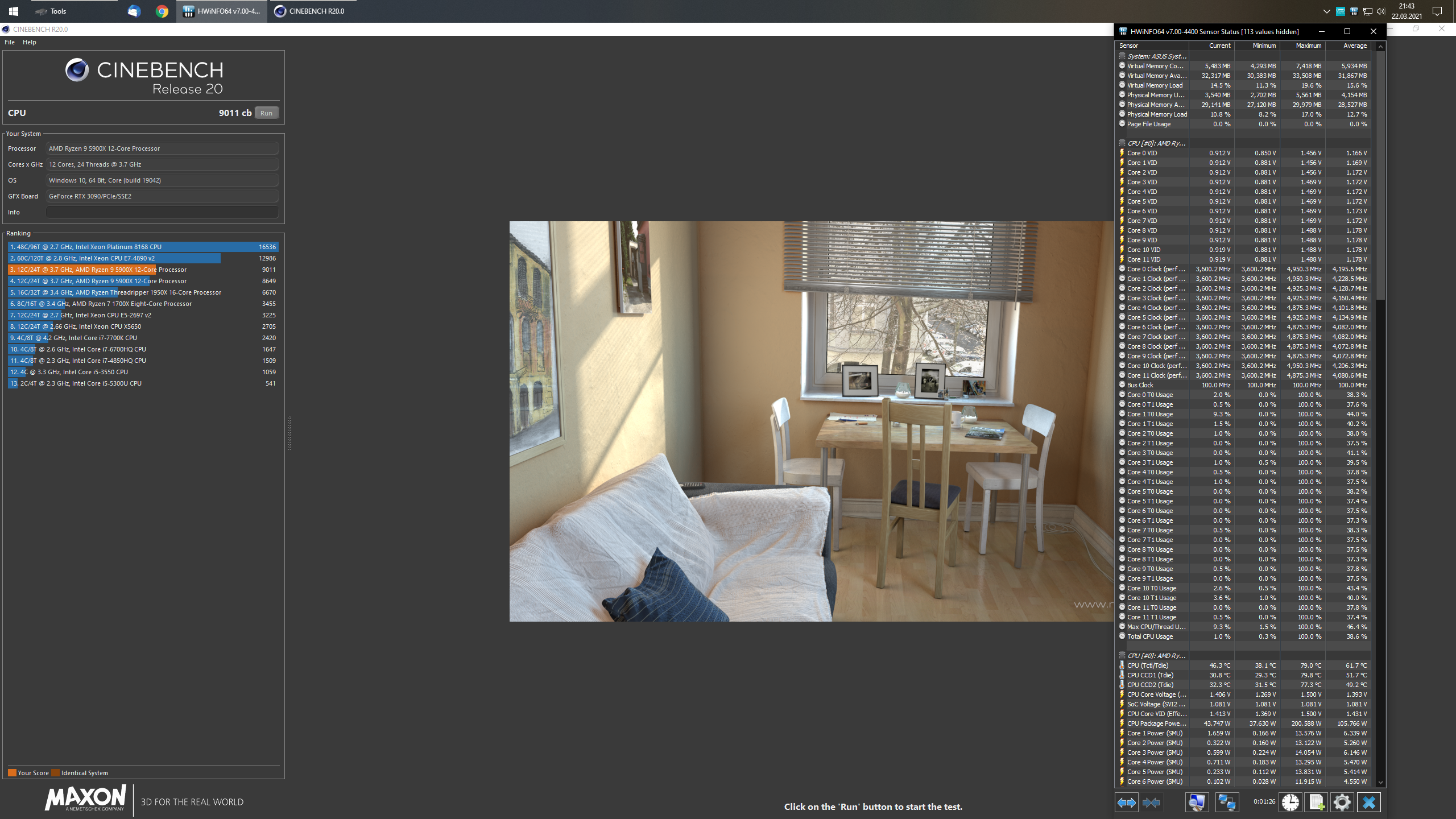
Task: Switch to HWiNFO64 taskbar button
Action: (222, 11)
